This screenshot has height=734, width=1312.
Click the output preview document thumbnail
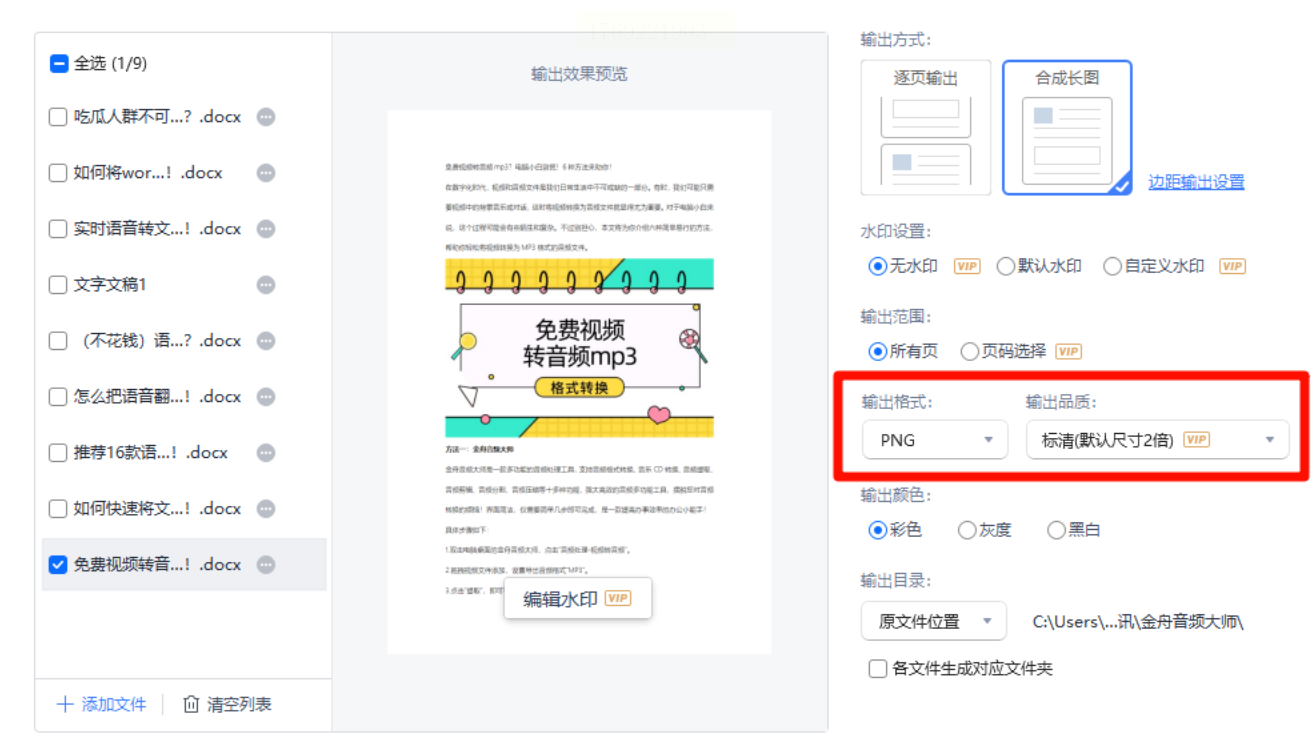pos(579,382)
